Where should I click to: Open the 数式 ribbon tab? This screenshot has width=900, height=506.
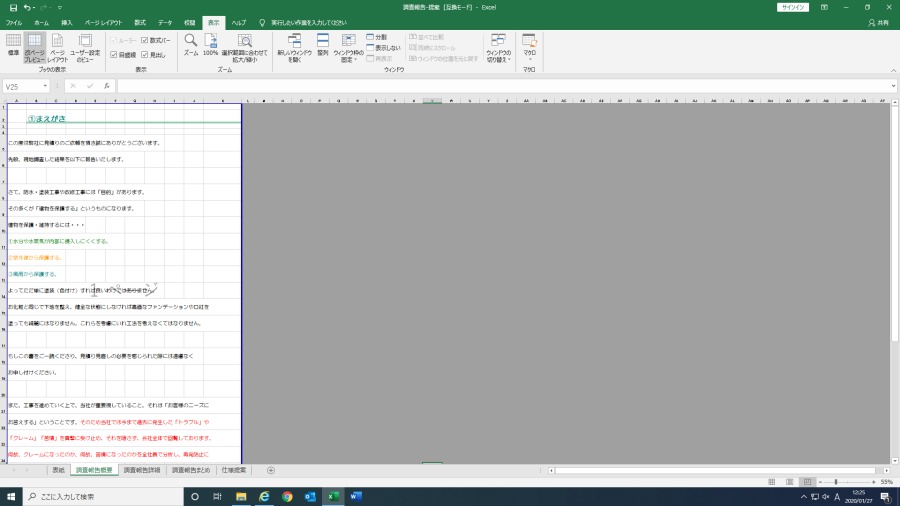click(x=140, y=23)
